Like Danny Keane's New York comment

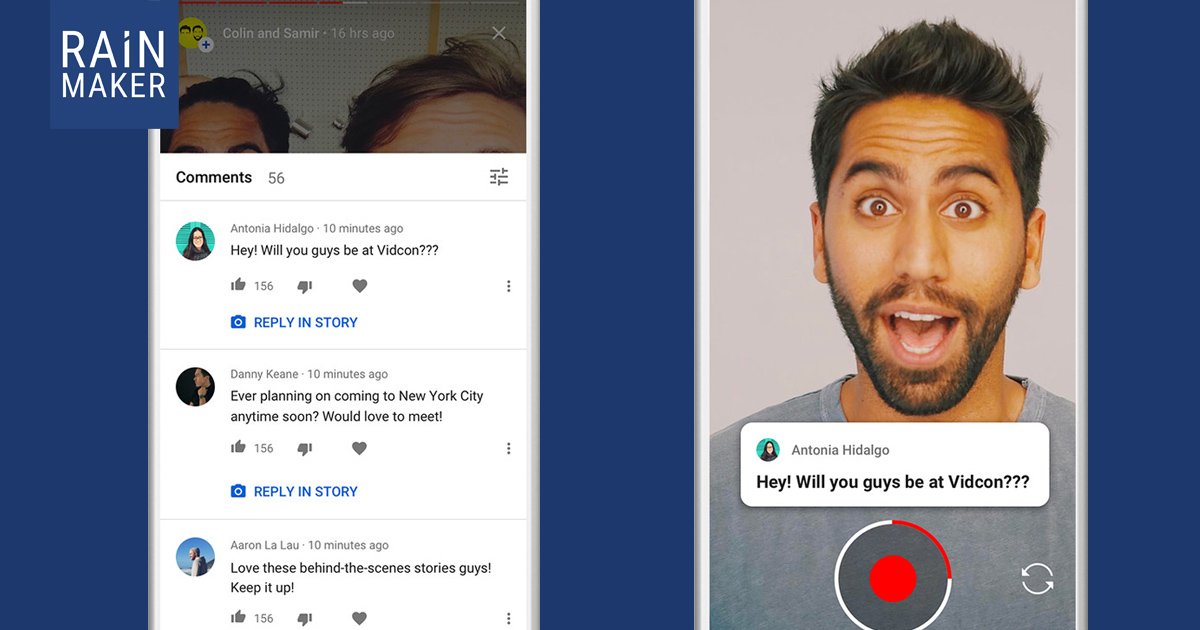[x=238, y=448]
